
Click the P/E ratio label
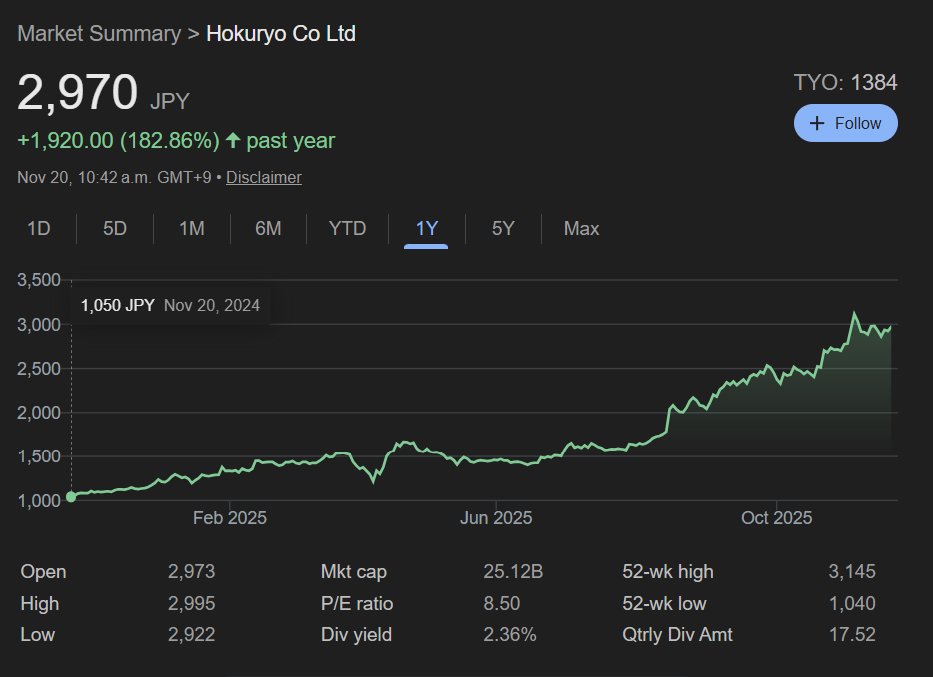click(357, 603)
